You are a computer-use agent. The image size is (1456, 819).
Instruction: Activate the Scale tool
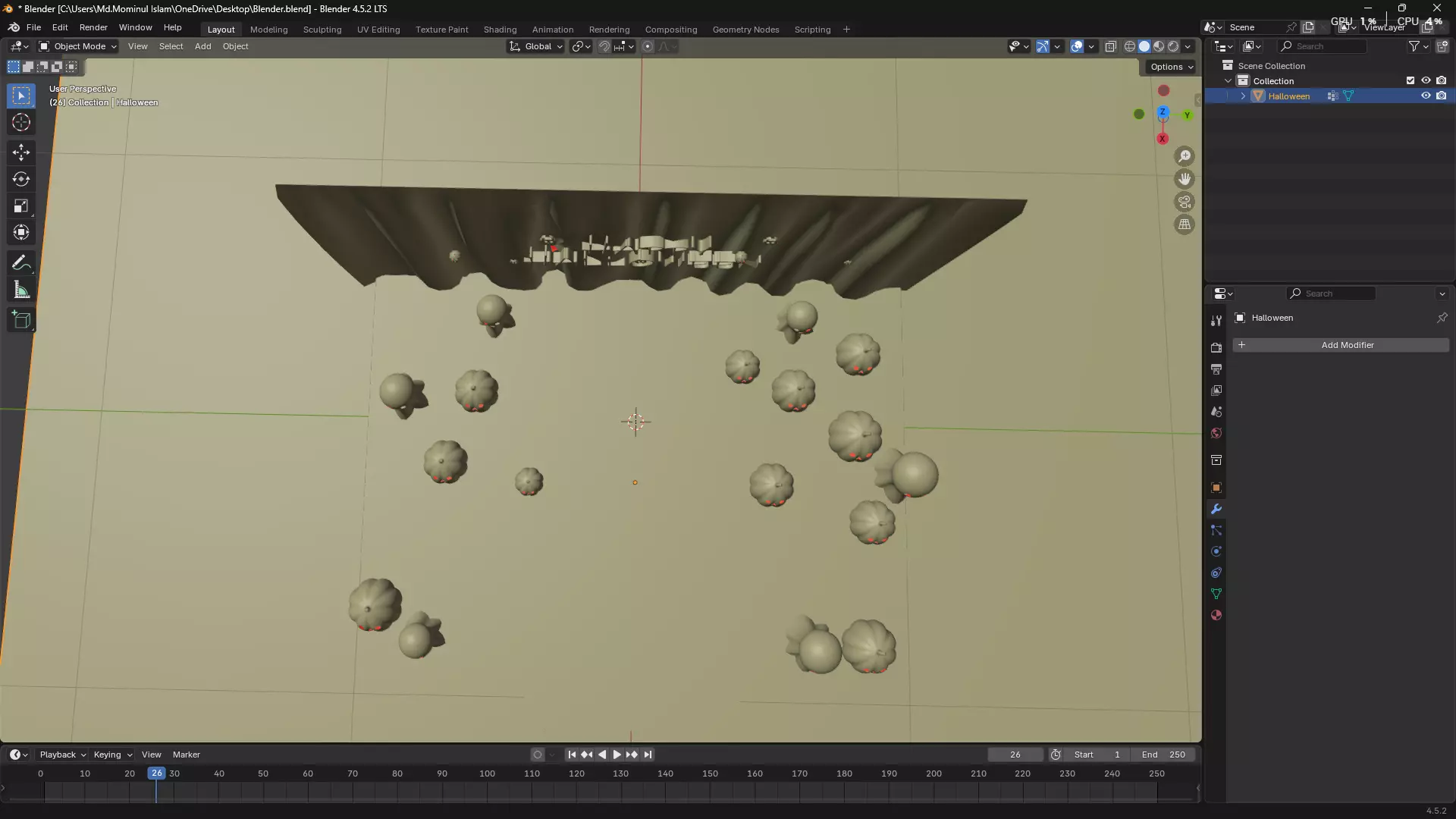[21, 206]
